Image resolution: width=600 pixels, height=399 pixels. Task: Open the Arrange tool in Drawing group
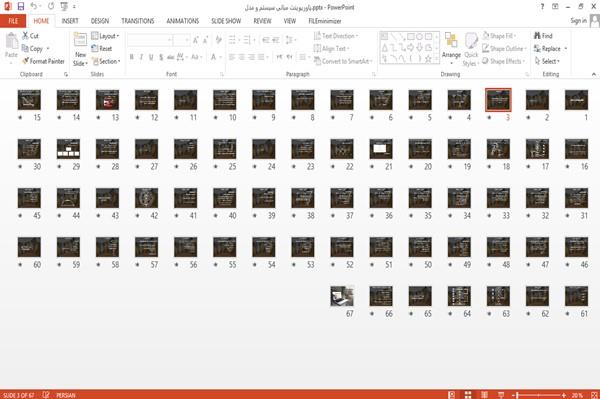(451, 47)
